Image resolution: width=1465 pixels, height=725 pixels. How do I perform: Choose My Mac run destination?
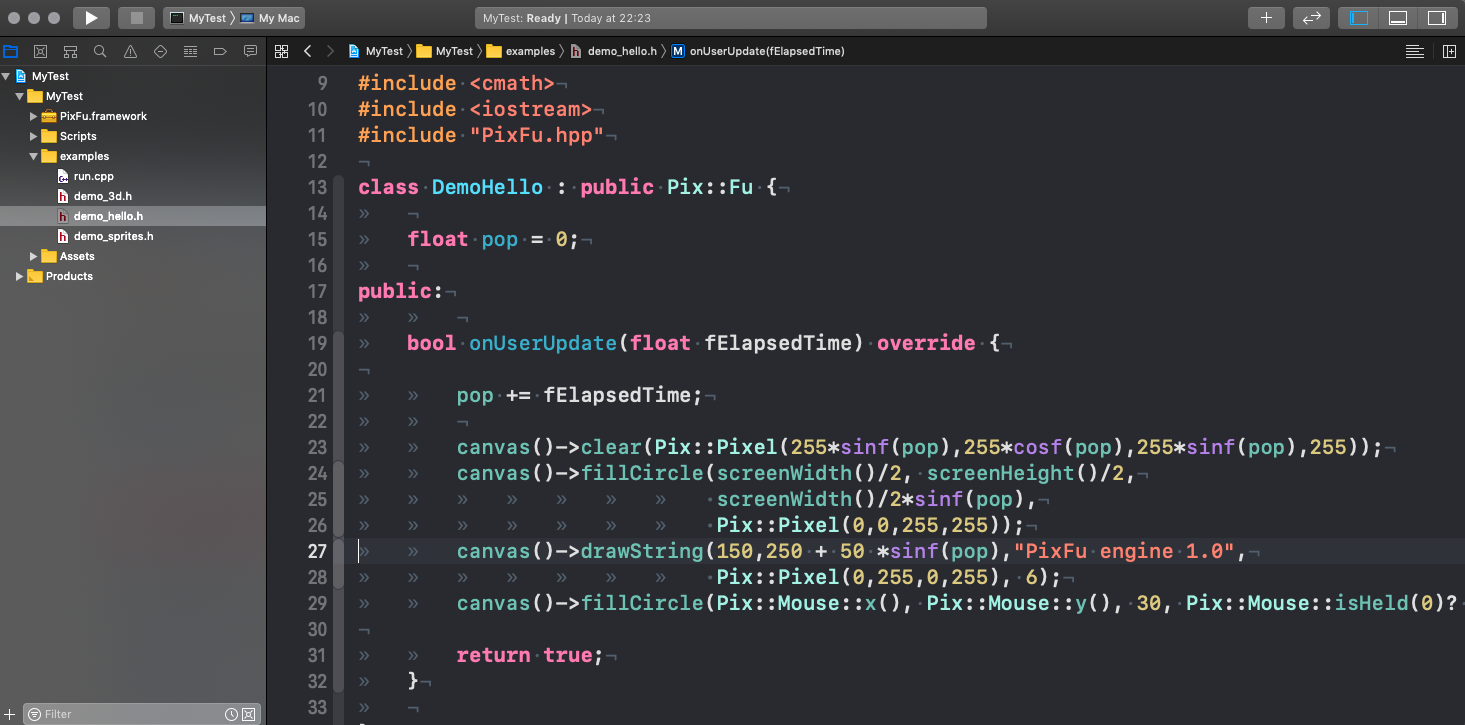pyautogui.click(x=270, y=18)
